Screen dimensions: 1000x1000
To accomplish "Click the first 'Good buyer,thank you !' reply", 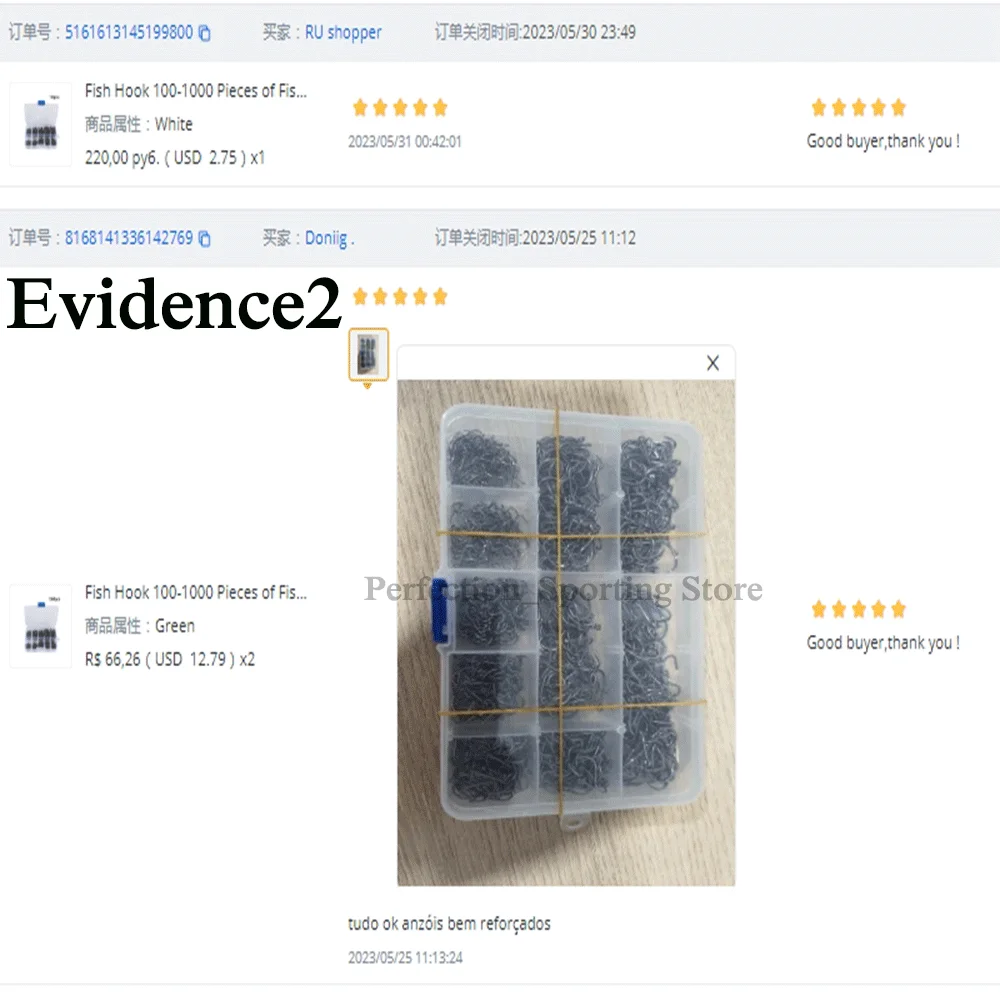I will [883, 142].
